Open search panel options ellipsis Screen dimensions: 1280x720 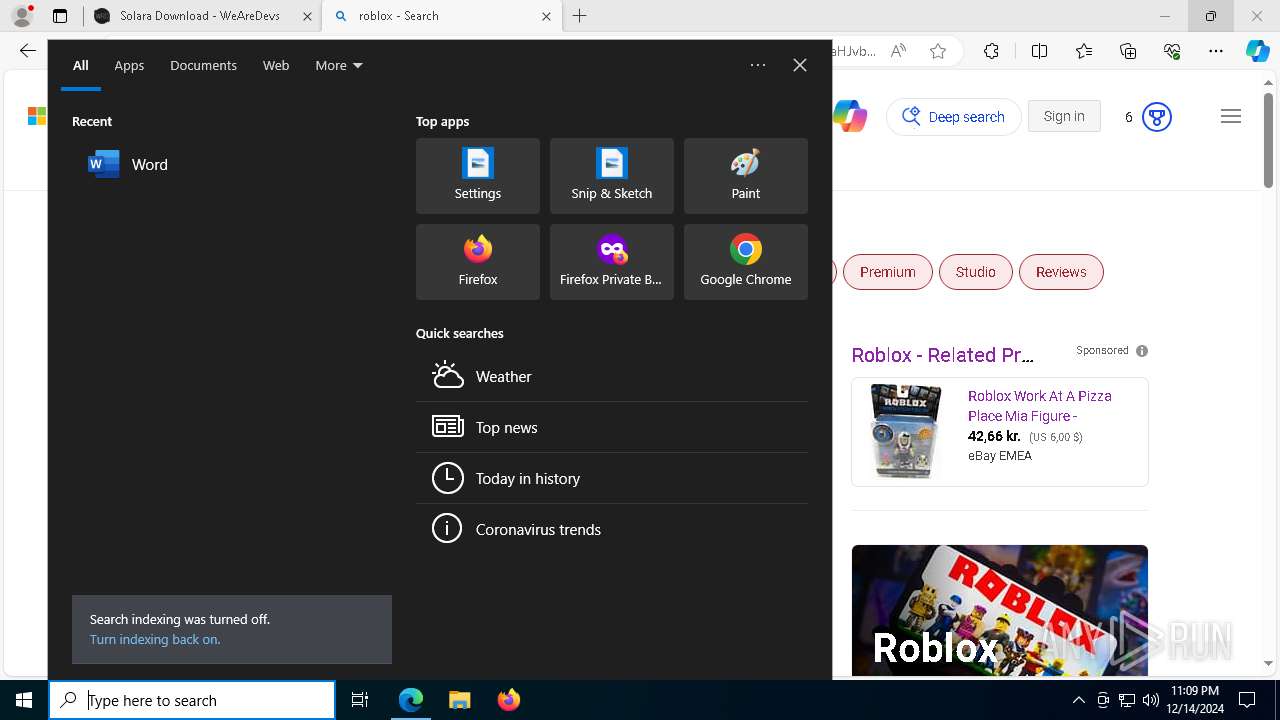pos(758,65)
